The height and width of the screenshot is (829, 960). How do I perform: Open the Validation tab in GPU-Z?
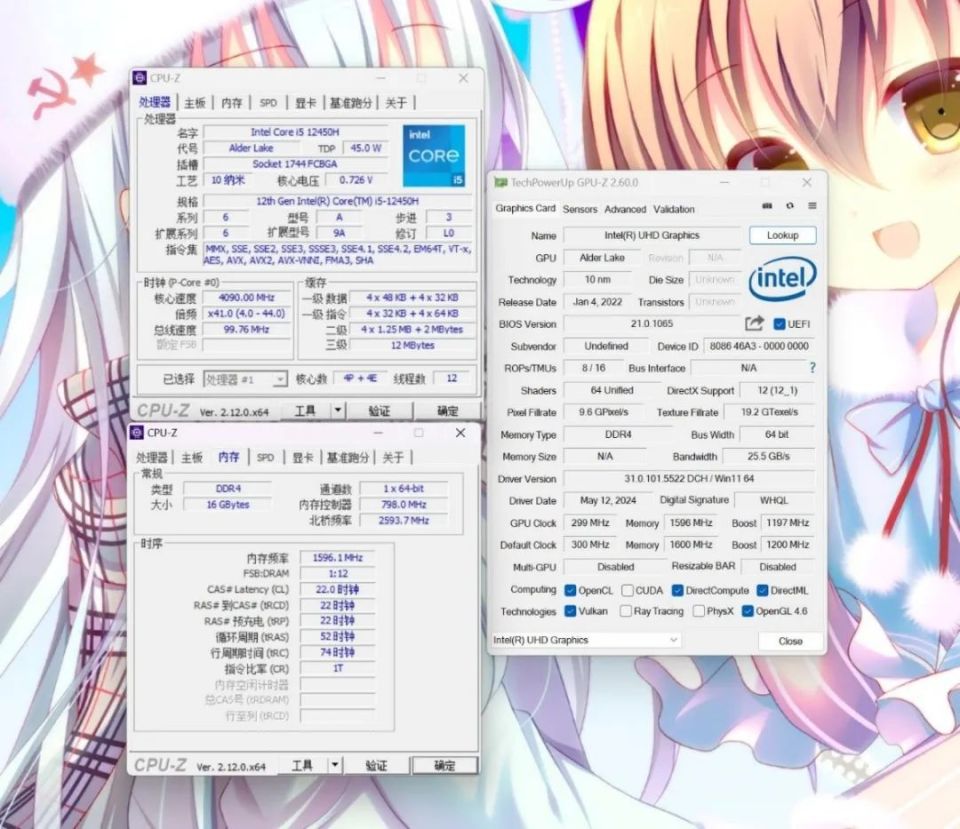674,209
